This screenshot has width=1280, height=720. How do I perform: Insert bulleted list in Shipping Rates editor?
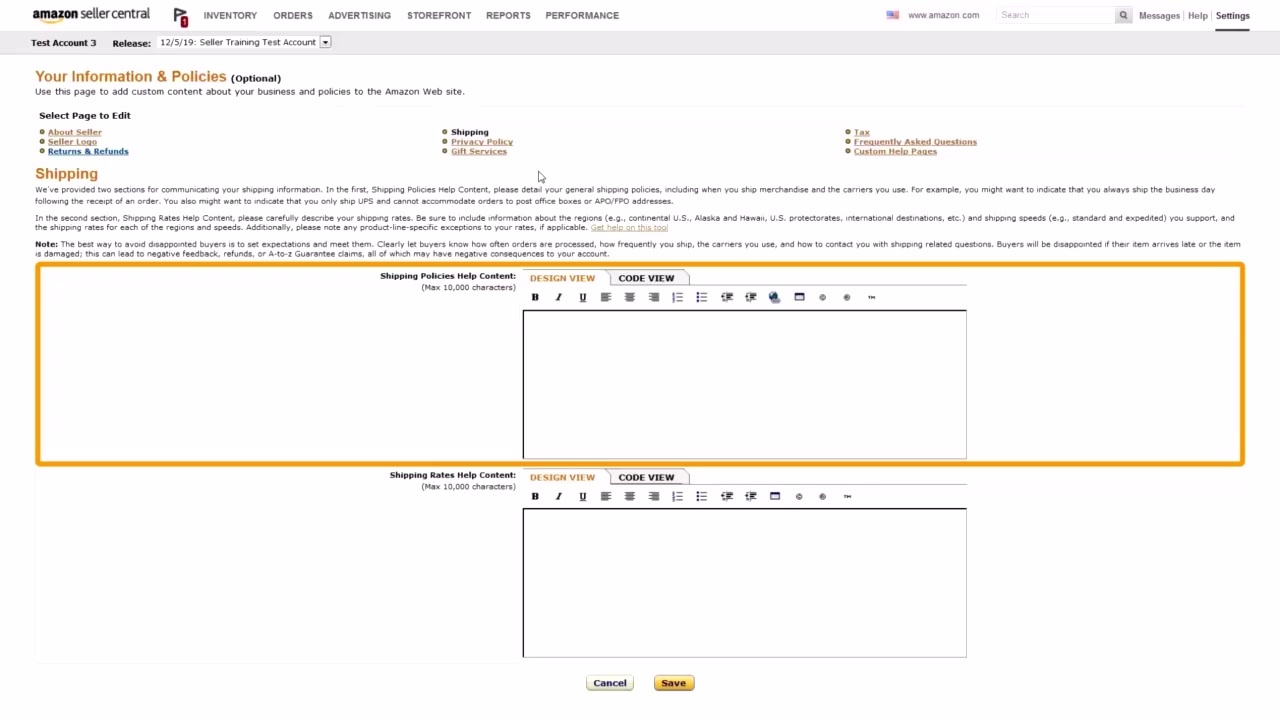[702, 496]
